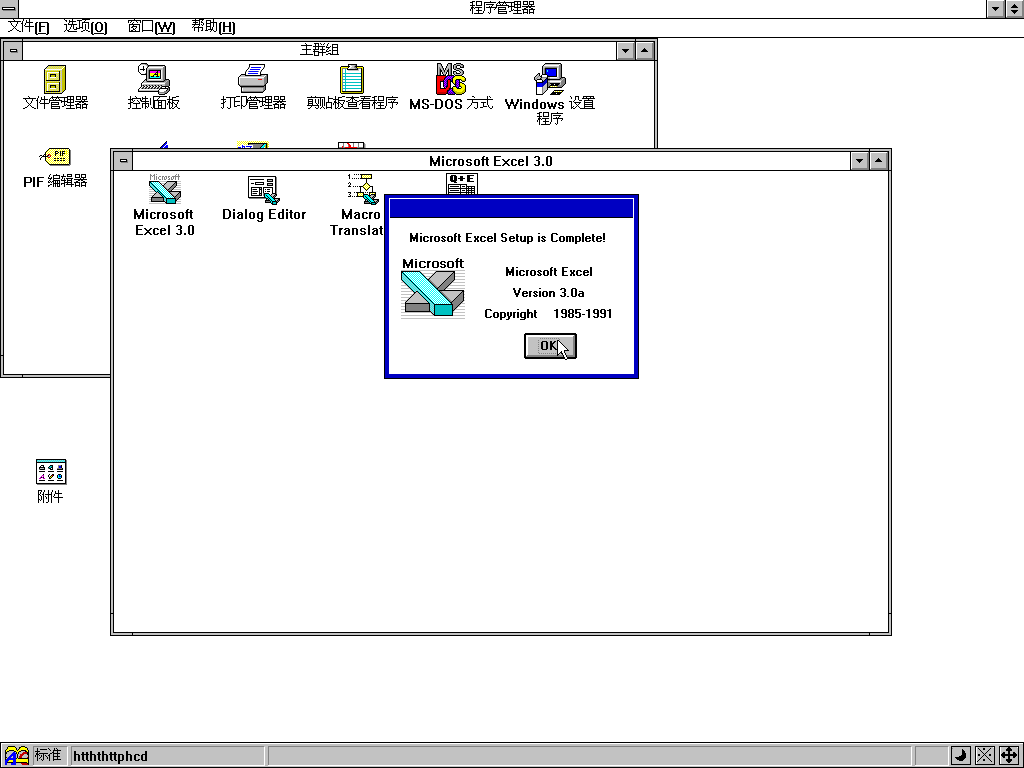Open the 选项(O) menu
The image size is (1024, 768).
[x=85, y=27]
